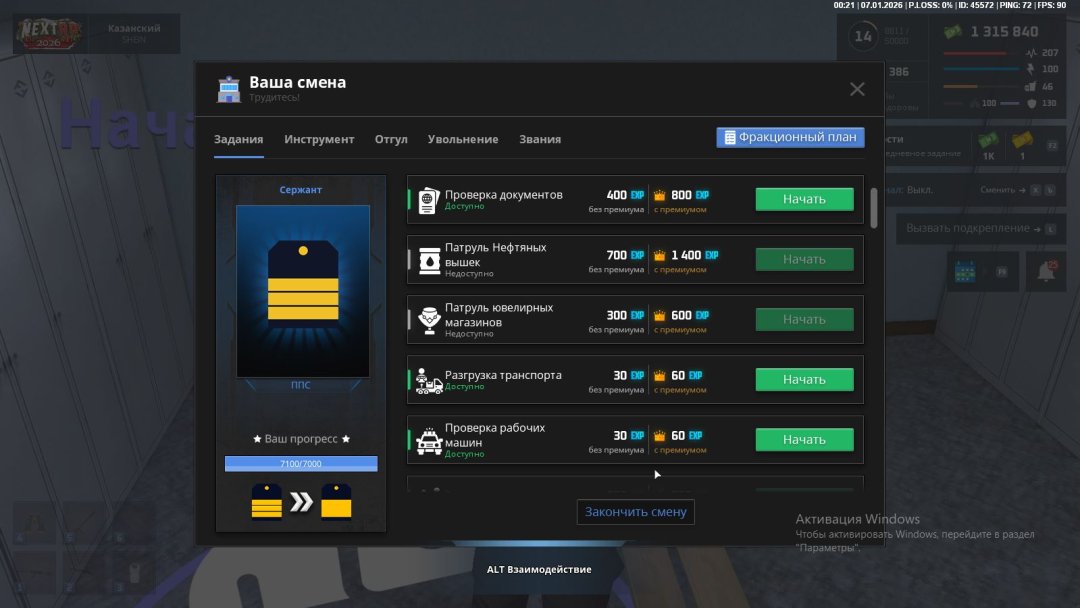Go to the Увольнение tab

tap(463, 139)
